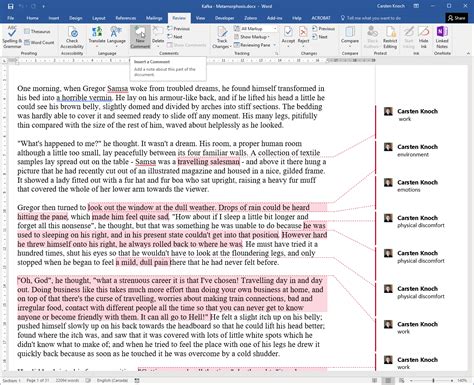The image size is (474, 385).
Task: Toggle the Reviewing Pane
Action: point(252,45)
